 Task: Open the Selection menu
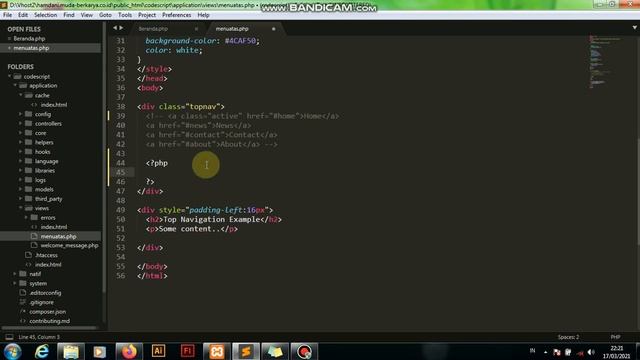click(x=45, y=15)
